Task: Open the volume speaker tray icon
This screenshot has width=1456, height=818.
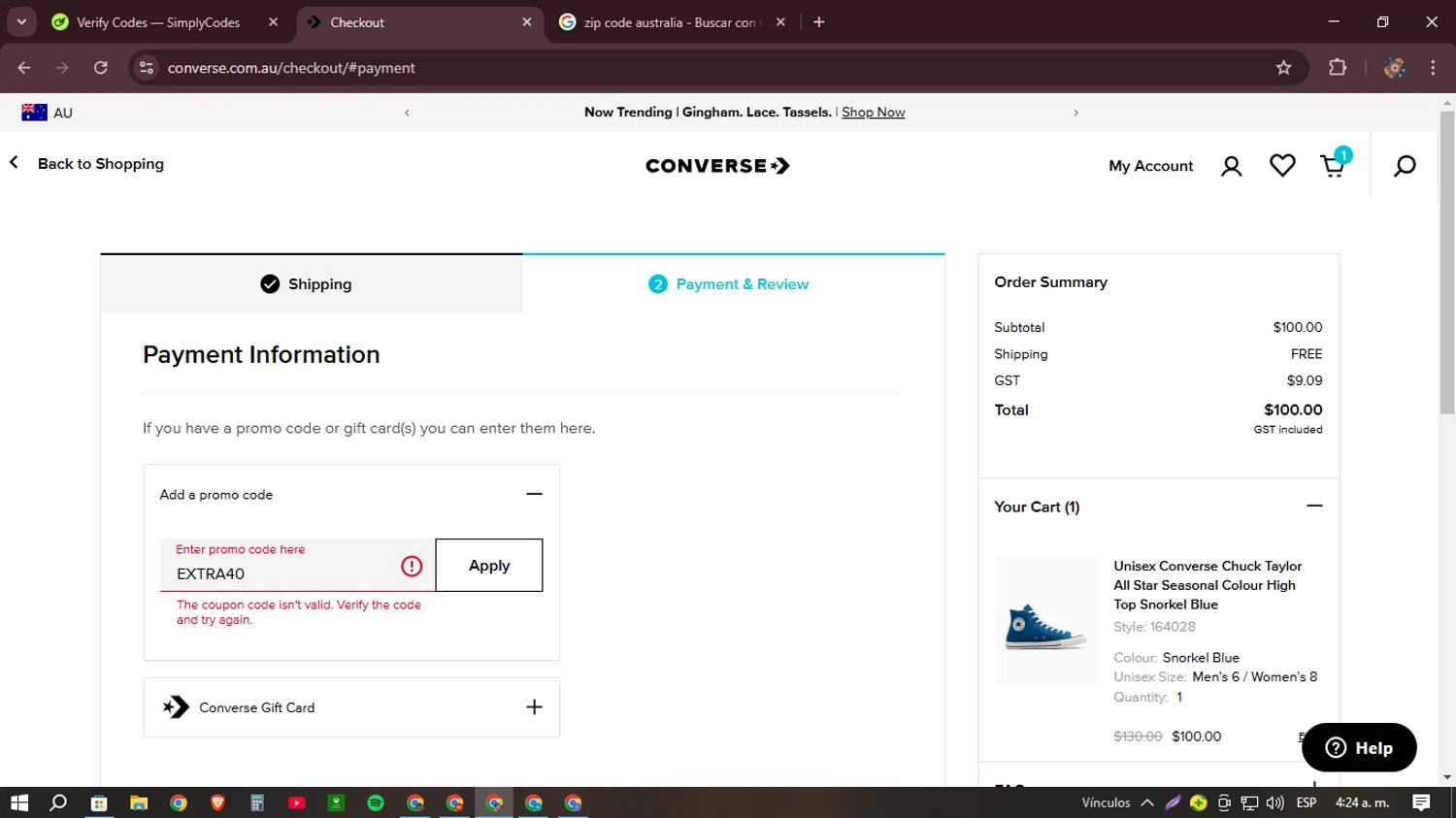Action: pos(1275,802)
